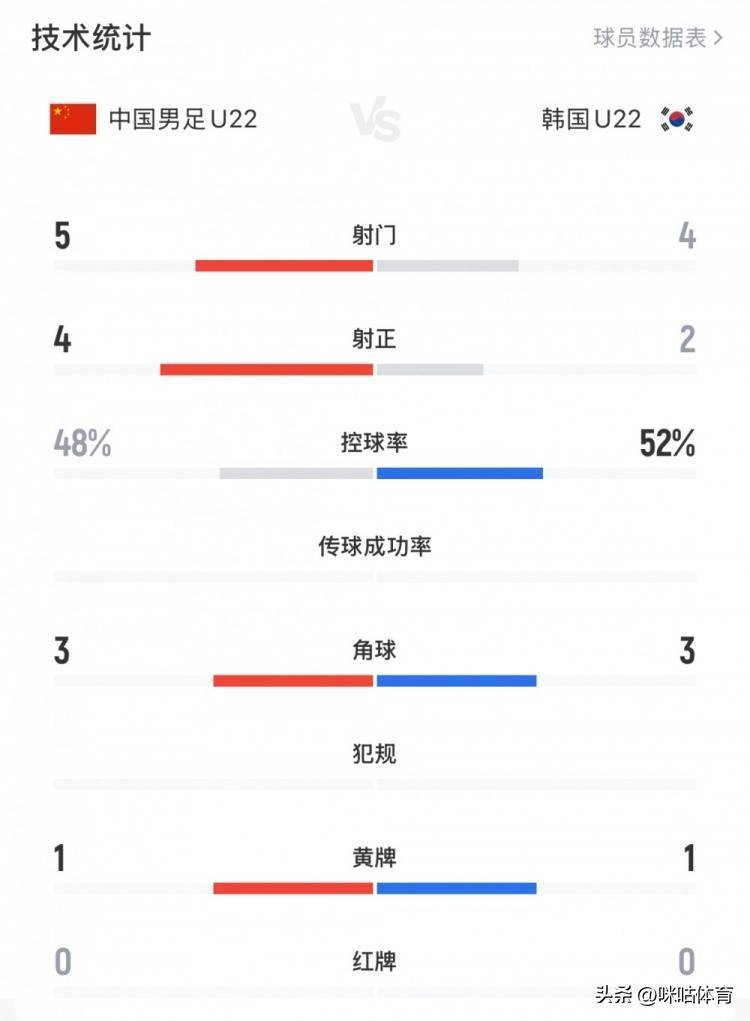The height and width of the screenshot is (1021, 750).
Task: Click the red 黄牌 yellow cards bar
Action: [x=293, y=888]
